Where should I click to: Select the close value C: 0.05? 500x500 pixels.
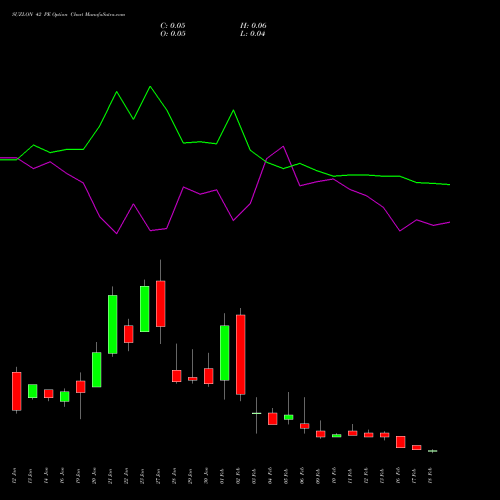coord(173,26)
